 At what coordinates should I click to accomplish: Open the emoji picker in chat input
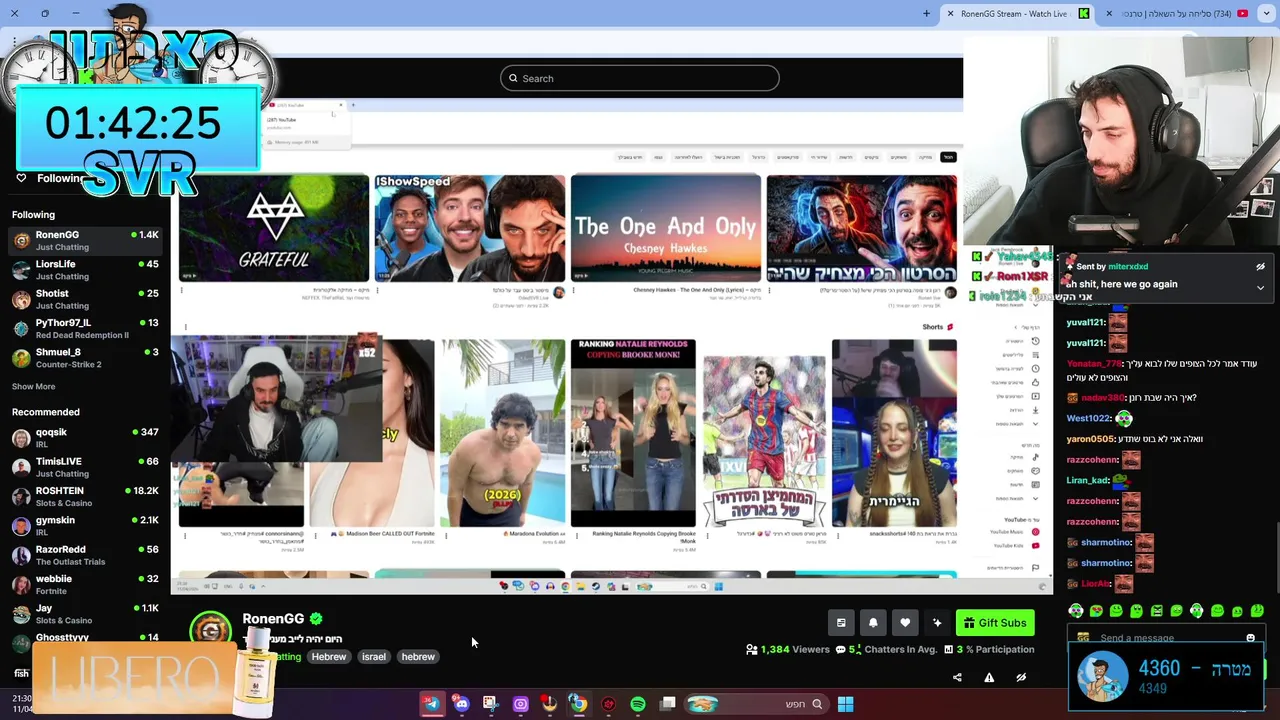1250,638
